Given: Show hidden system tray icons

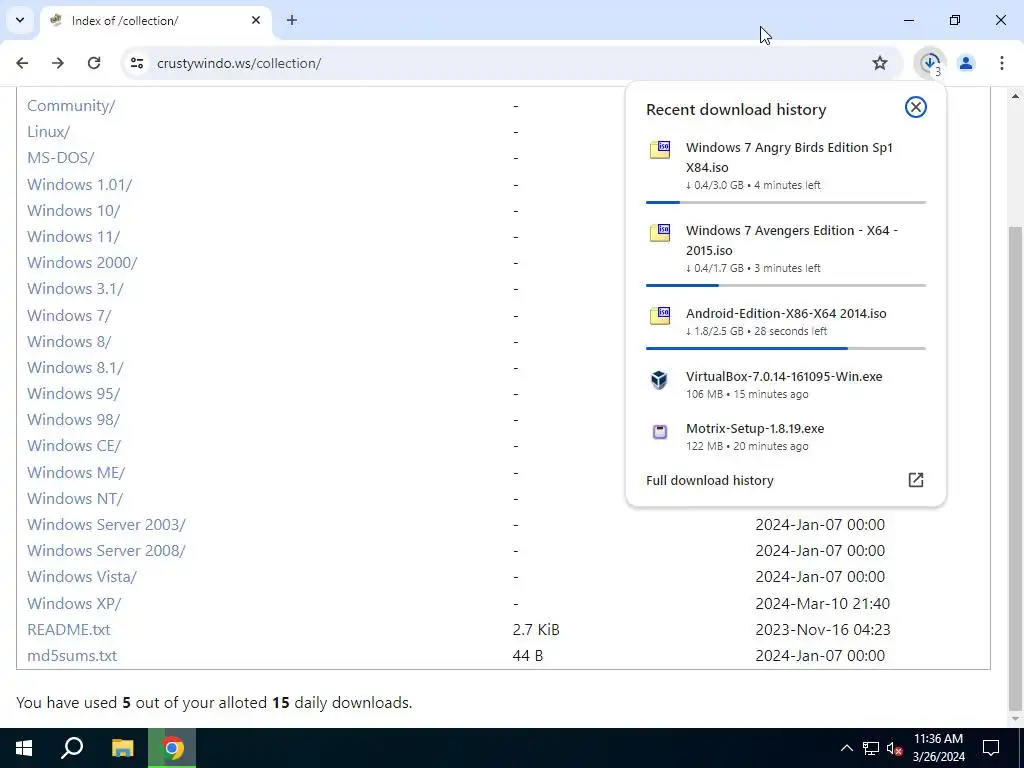Looking at the screenshot, I should point(846,748).
